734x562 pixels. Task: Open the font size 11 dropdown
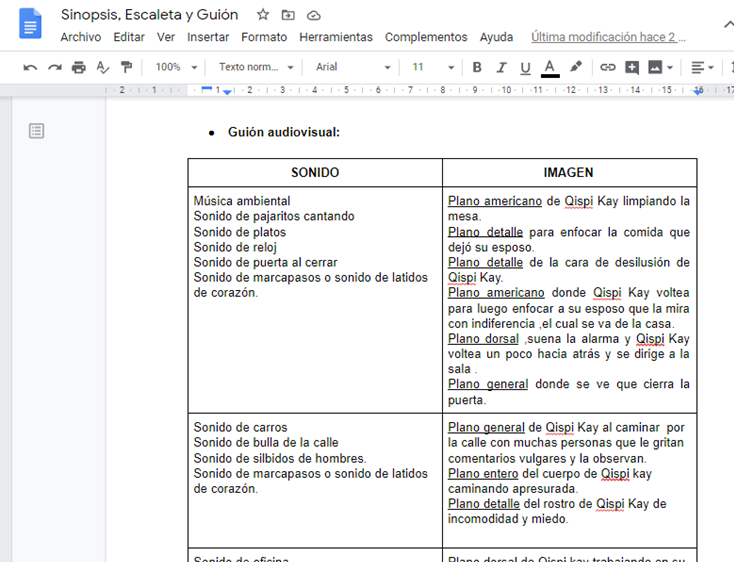[433, 67]
